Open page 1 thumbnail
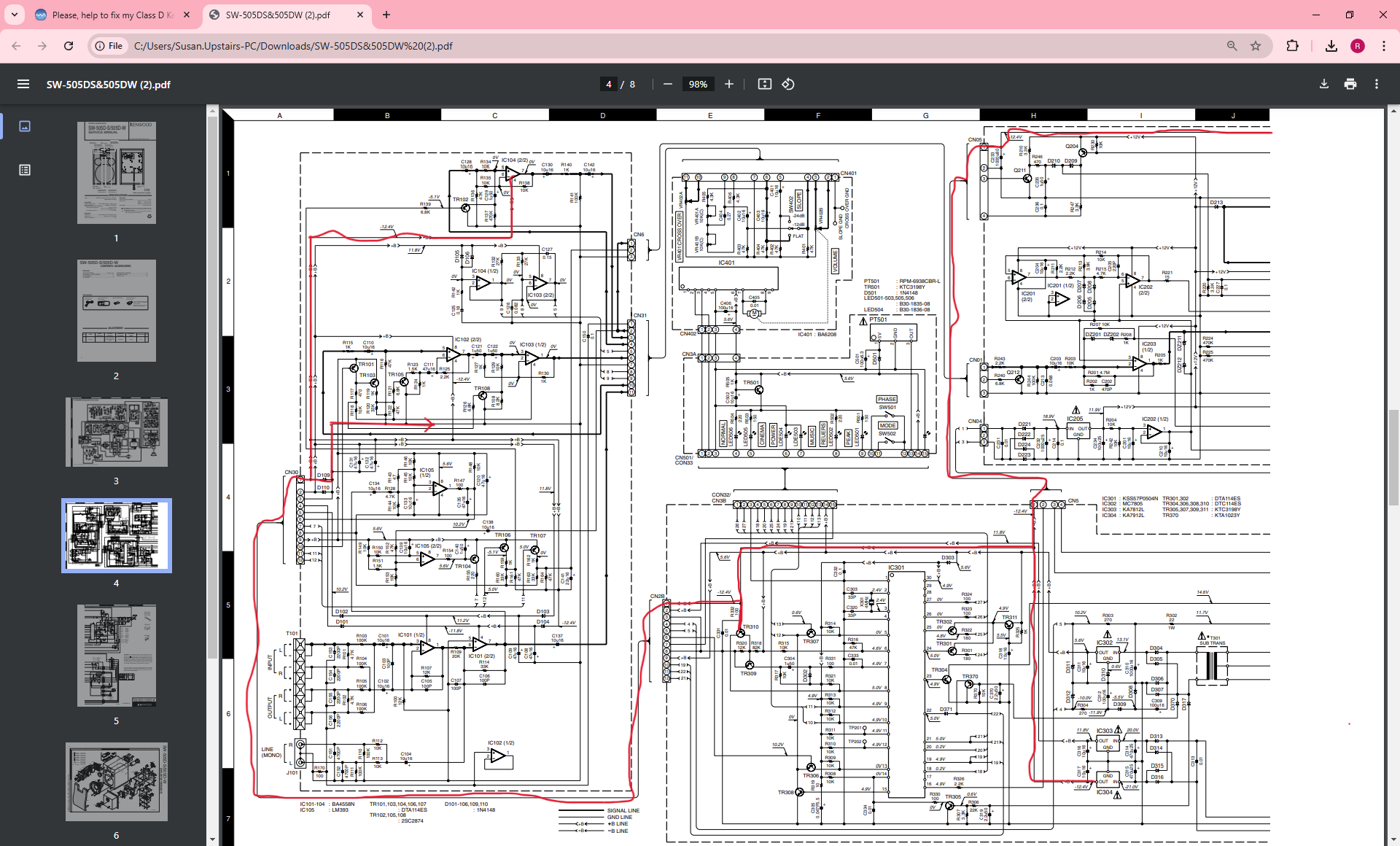 pyautogui.click(x=117, y=173)
